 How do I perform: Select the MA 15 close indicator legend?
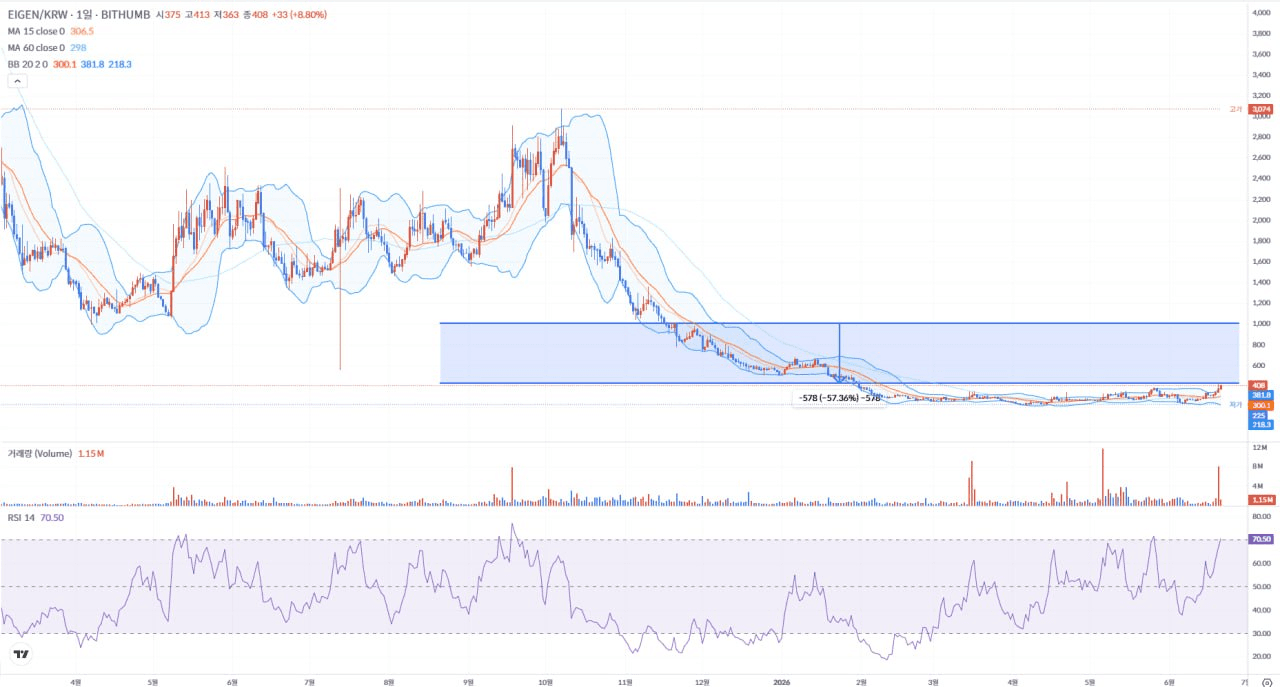pyautogui.click(x=50, y=31)
